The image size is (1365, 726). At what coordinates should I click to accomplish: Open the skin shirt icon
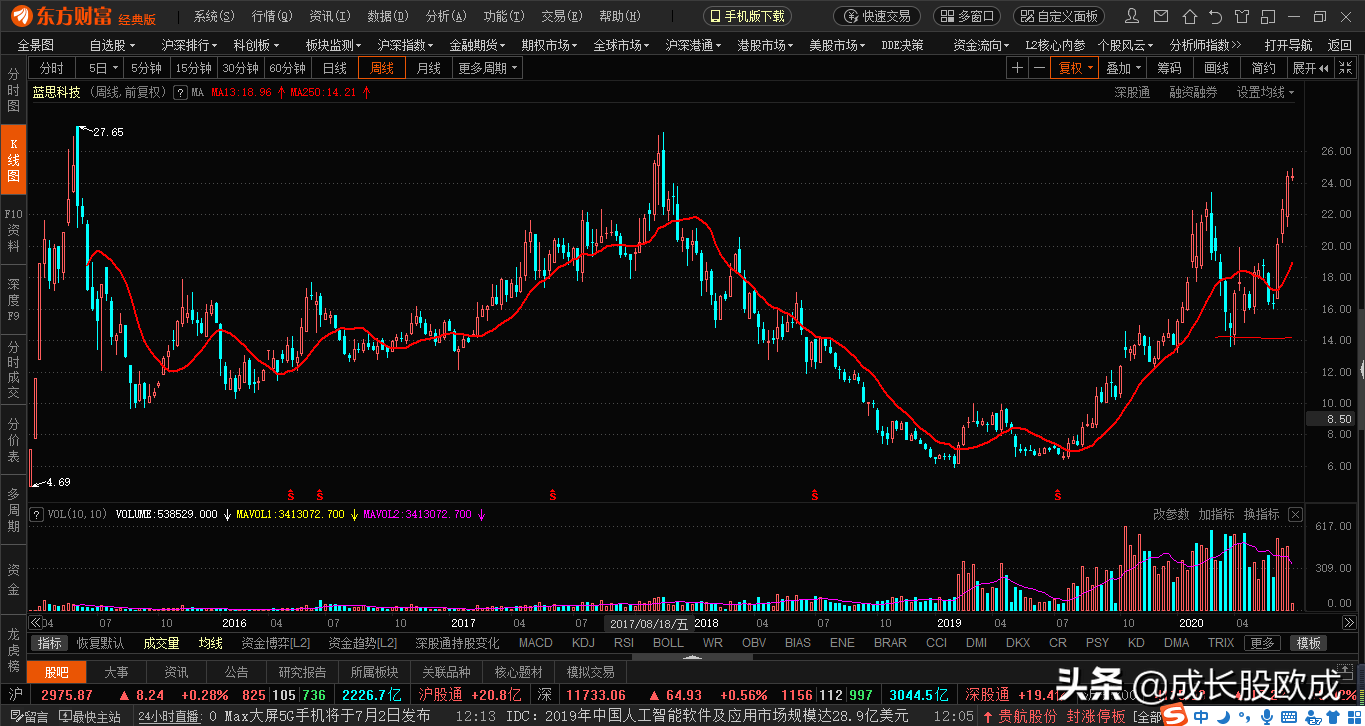tap(1243, 17)
